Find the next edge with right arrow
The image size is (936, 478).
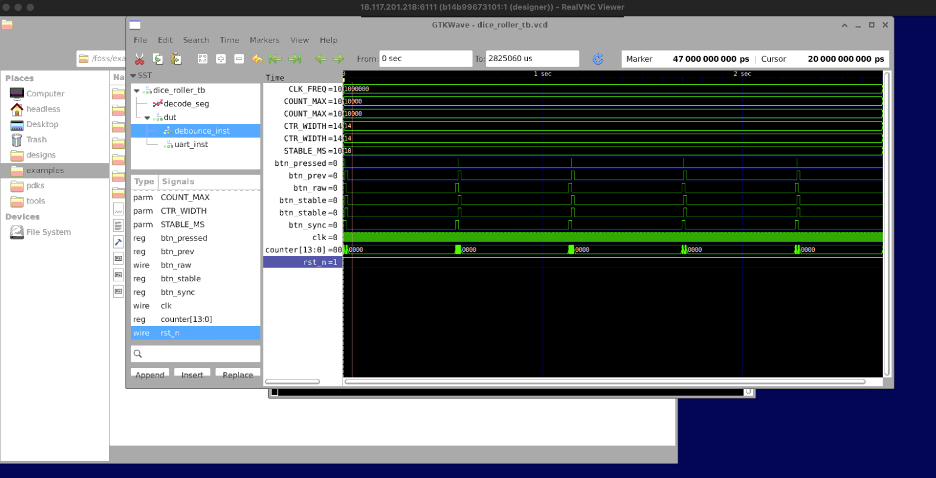click(x=338, y=59)
